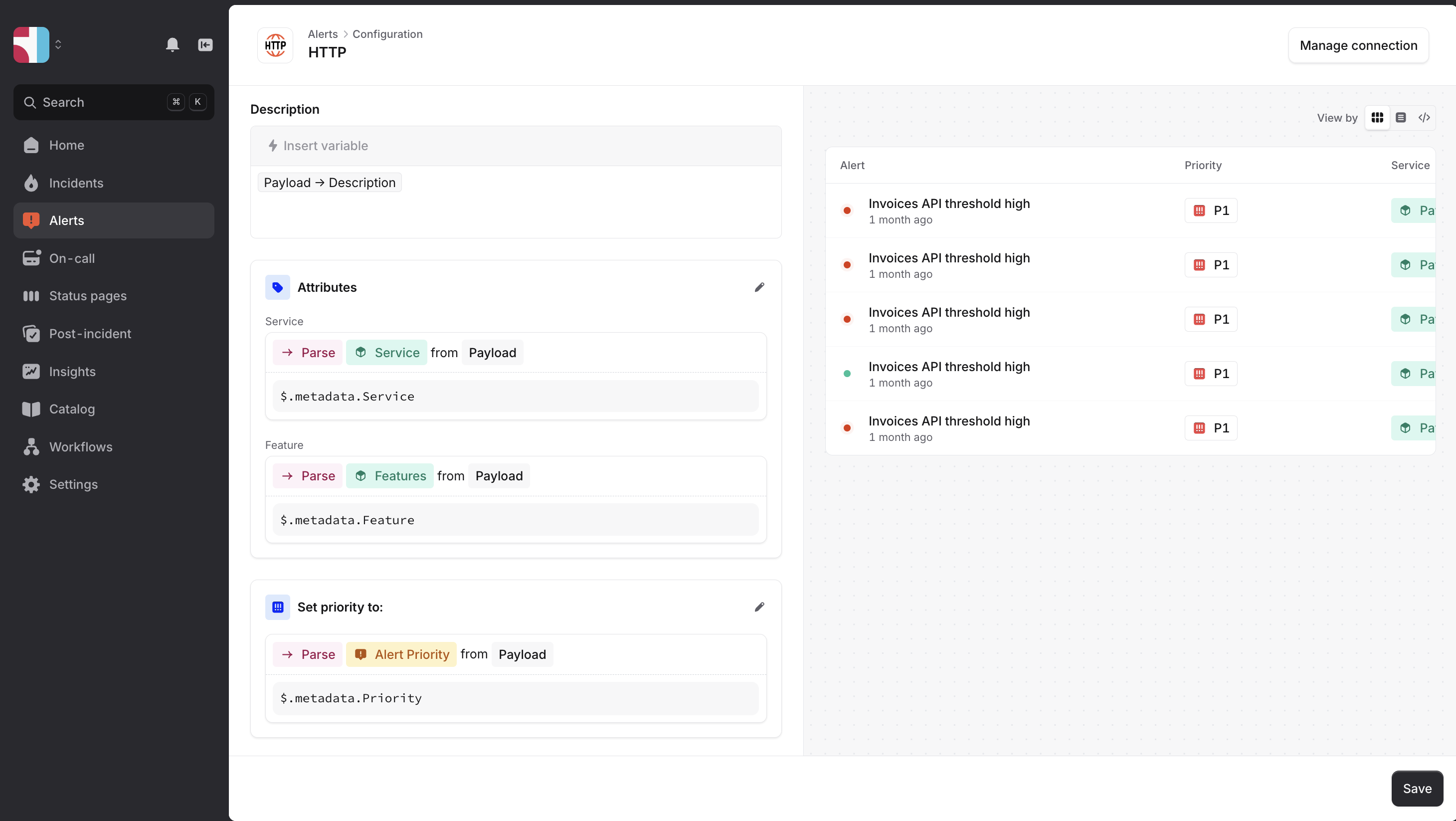Click the HTTP source logo icon

[x=275, y=45]
